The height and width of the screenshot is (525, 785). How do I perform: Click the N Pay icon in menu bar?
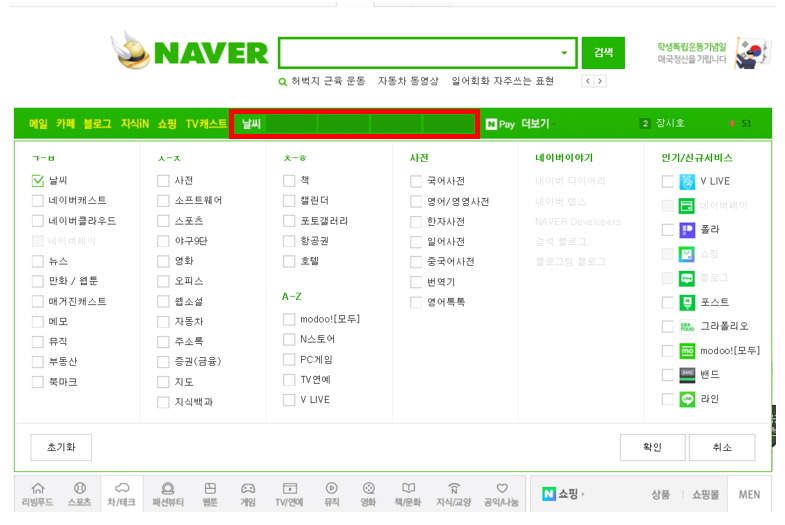click(x=500, y=124)
